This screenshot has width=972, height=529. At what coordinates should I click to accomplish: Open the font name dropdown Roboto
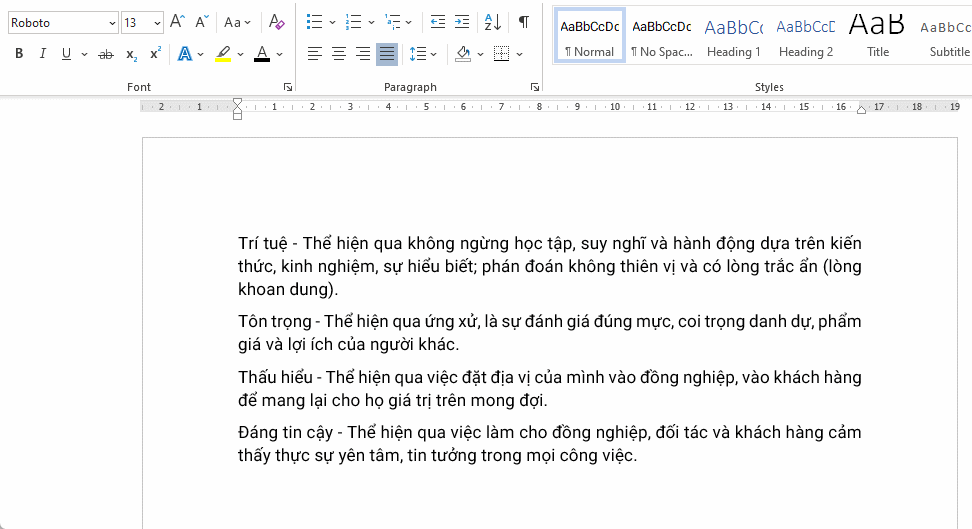(112, 24)
